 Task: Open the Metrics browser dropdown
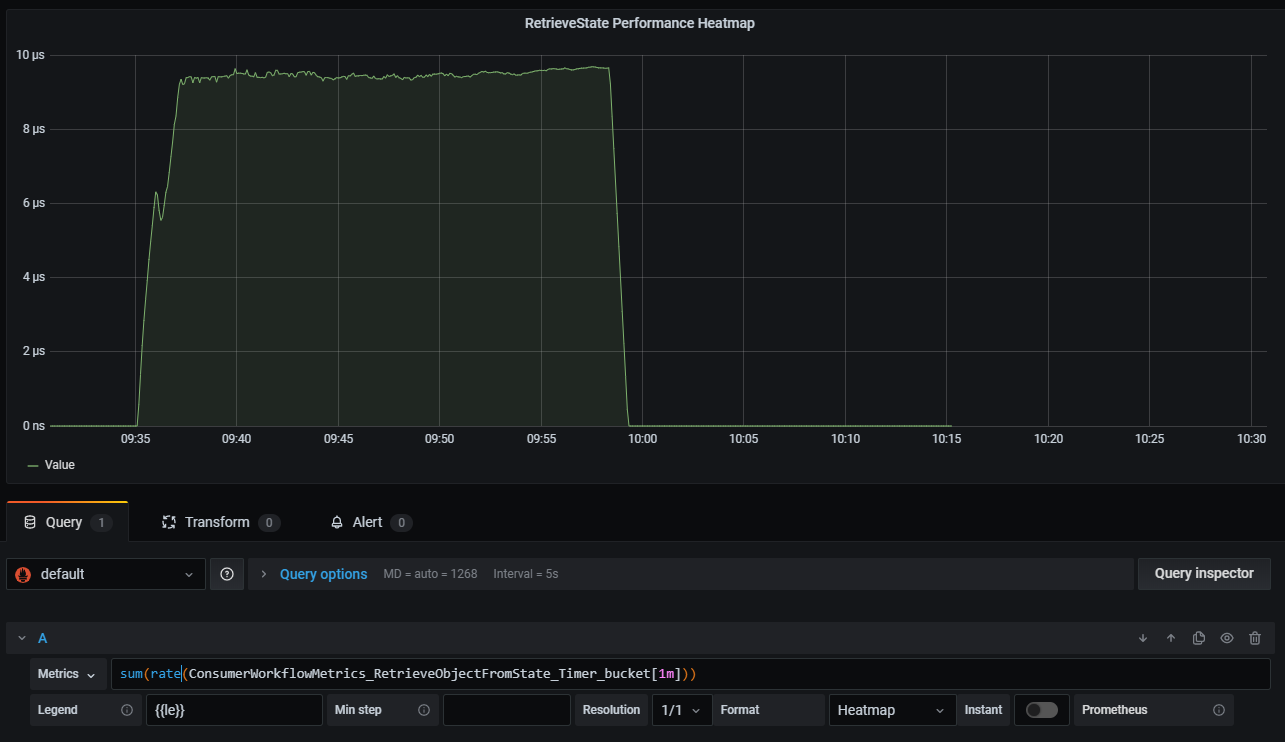click(66, 673)
